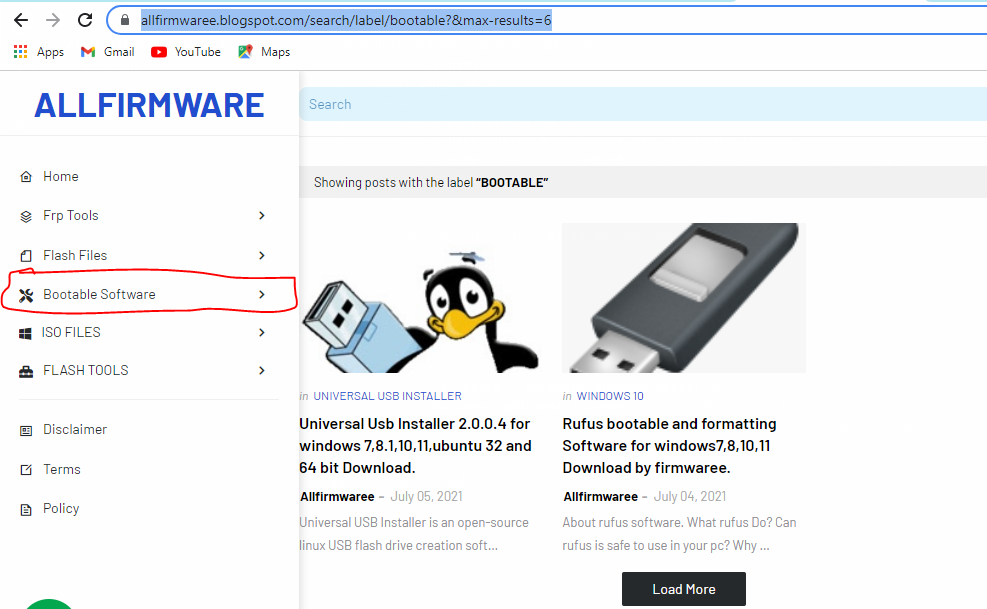The width and height of the screenshot is (987, 609).
Task: Expand the Flash Files submenu chevron
Action: (262, 255)
